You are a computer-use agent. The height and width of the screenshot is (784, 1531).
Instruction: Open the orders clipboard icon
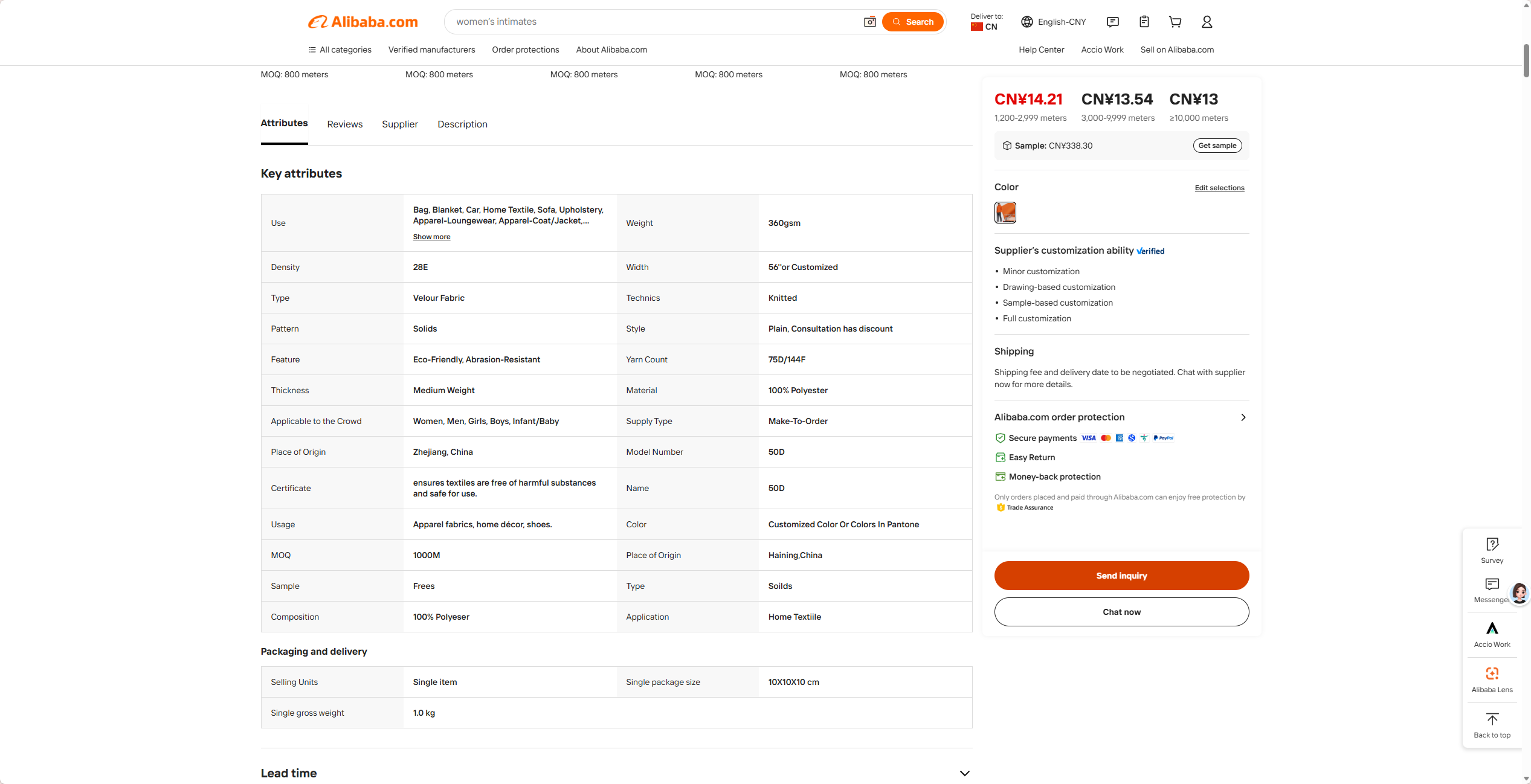pos(1144,22)
